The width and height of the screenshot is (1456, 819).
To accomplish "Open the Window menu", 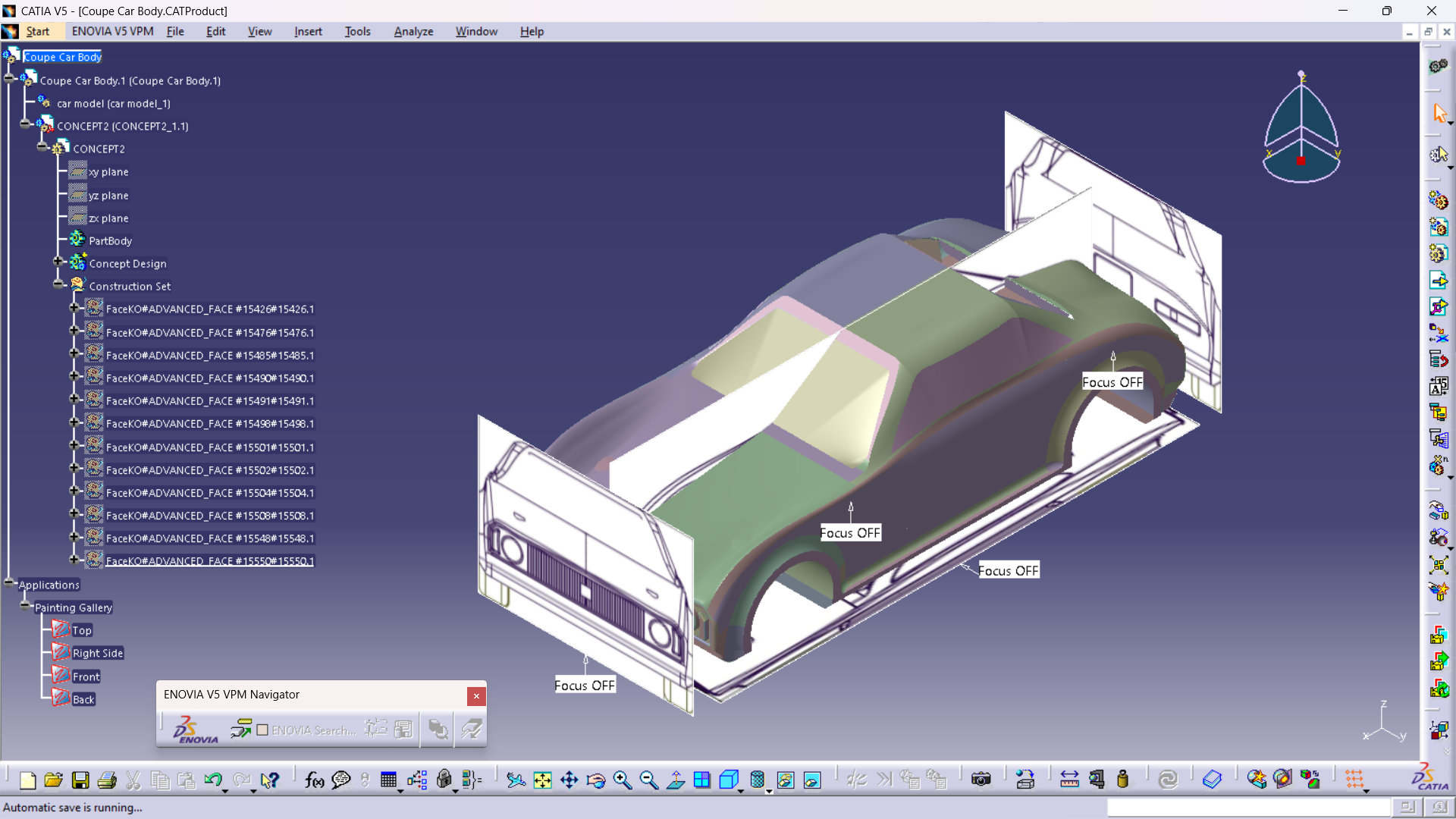I will click(476, 31).
